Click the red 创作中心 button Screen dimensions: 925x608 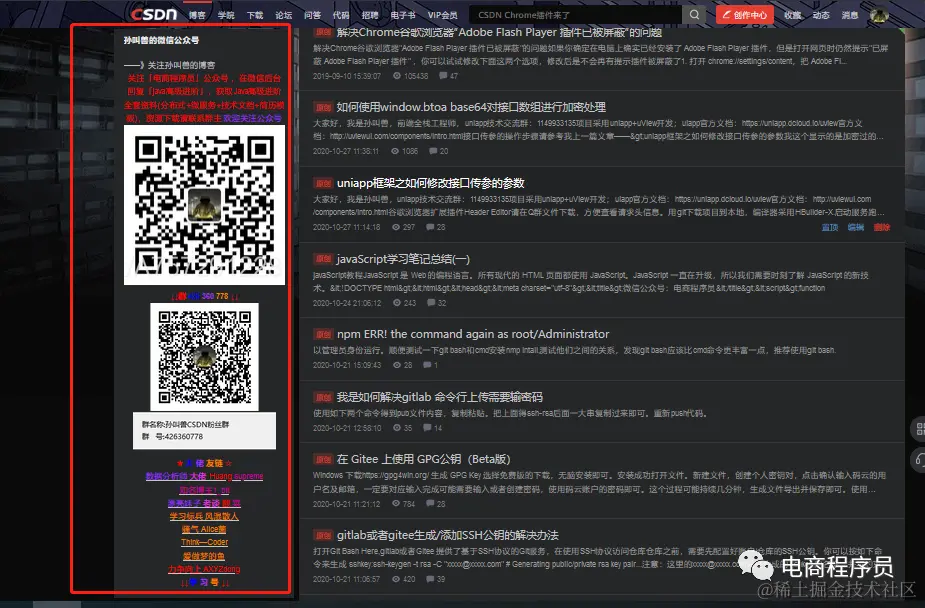point(744,15)
